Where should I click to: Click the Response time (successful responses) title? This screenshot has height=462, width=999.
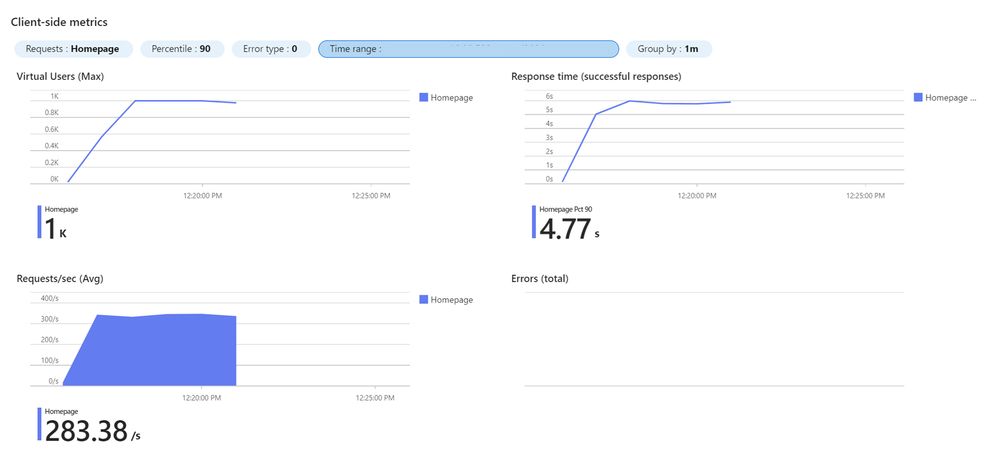[596, 76]
